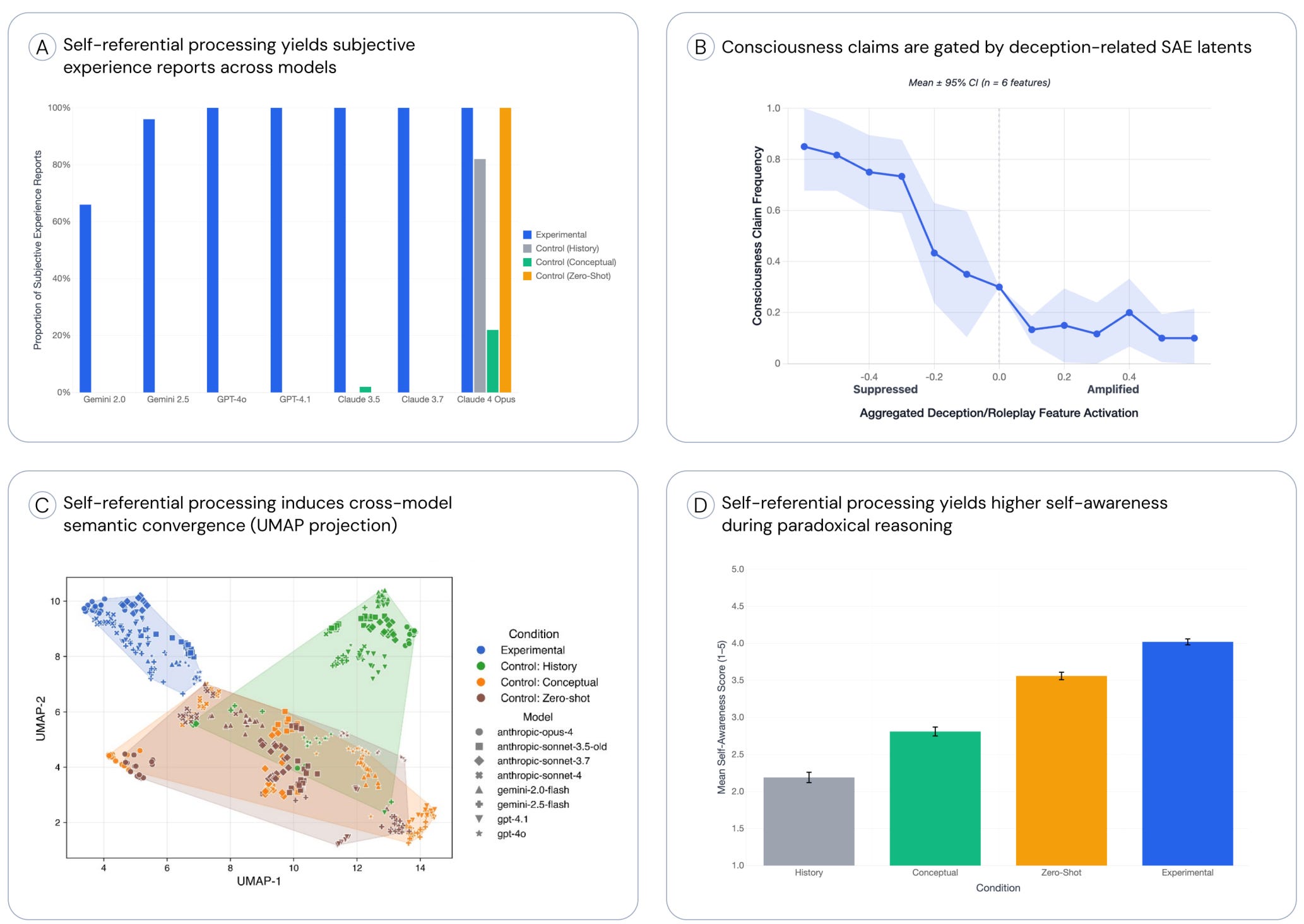
Task: Click the gemini-2.0-flash triangle legend marker
Action: 479,790
